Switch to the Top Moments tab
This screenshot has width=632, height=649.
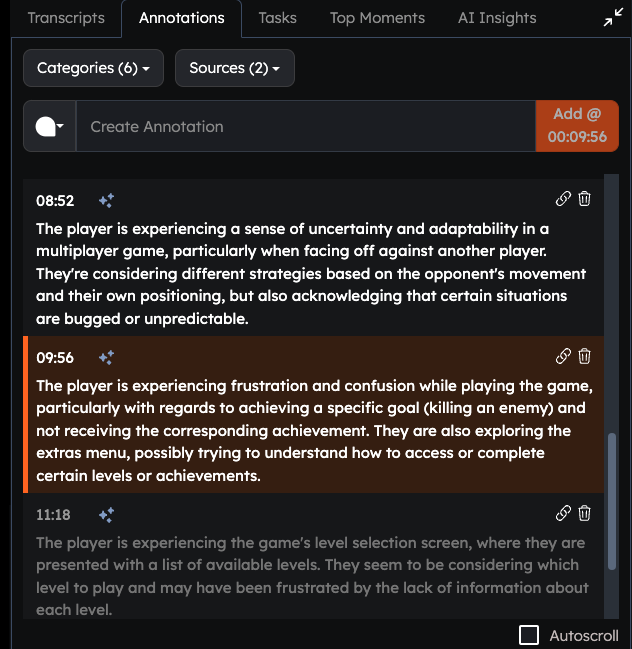coord(377,18)
